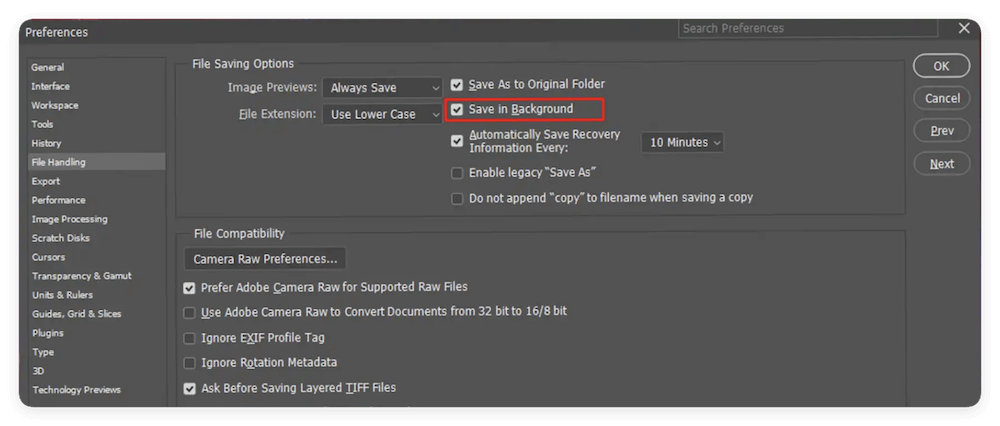Check Ignore EXIF Profile Tag
Image resolution: width=1000 pixels, height=426 pixels.
point(189,338)
